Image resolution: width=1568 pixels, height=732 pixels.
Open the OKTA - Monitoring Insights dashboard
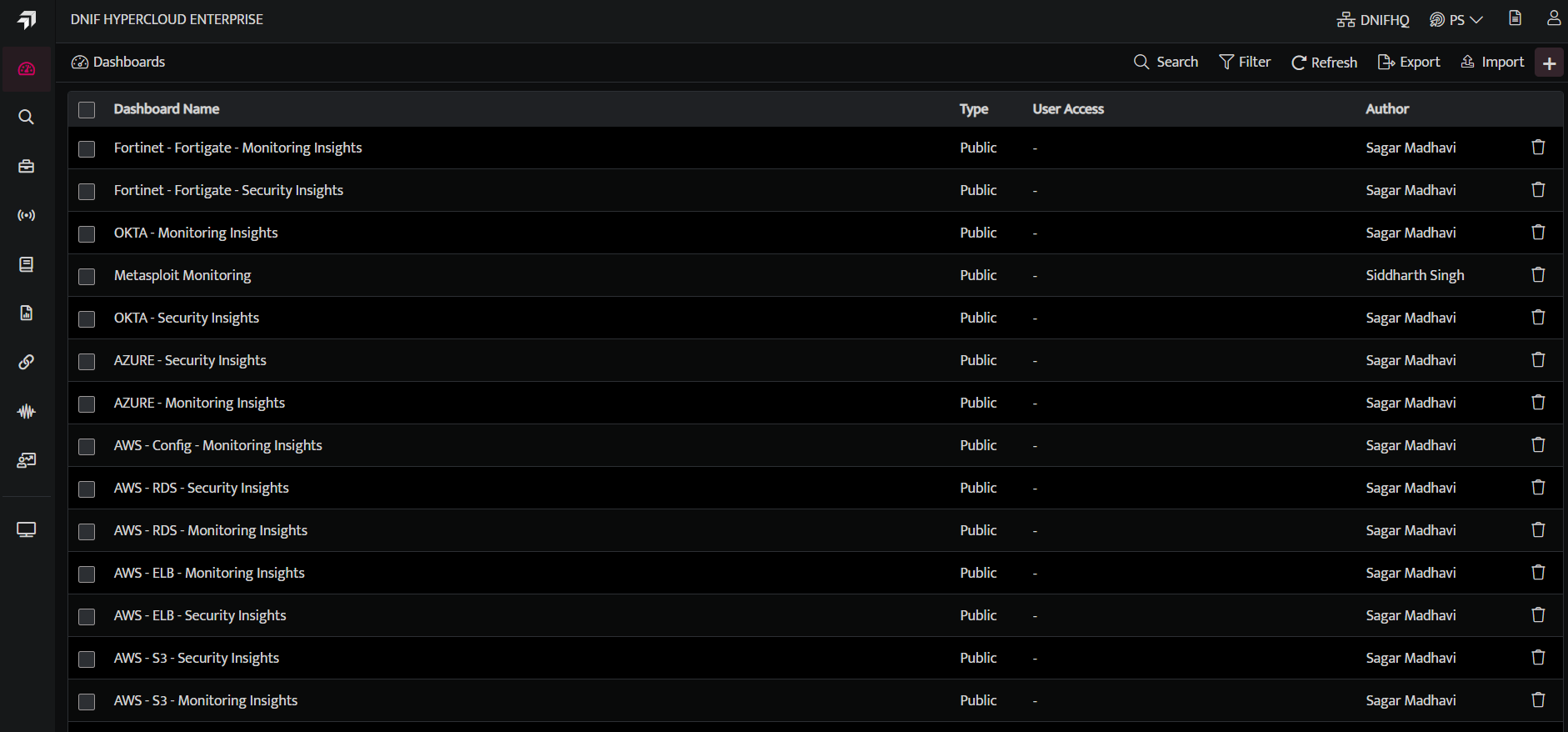(196, 233)
